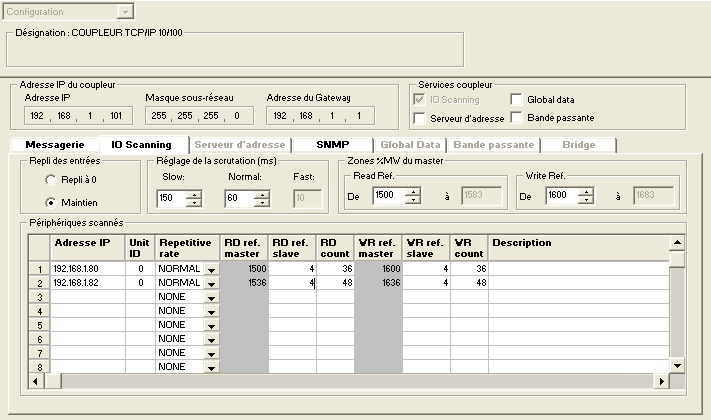This screenshot has height=420, width=711.
Task: Tick the Bande passante checkbox
Action: pos(517,118)
